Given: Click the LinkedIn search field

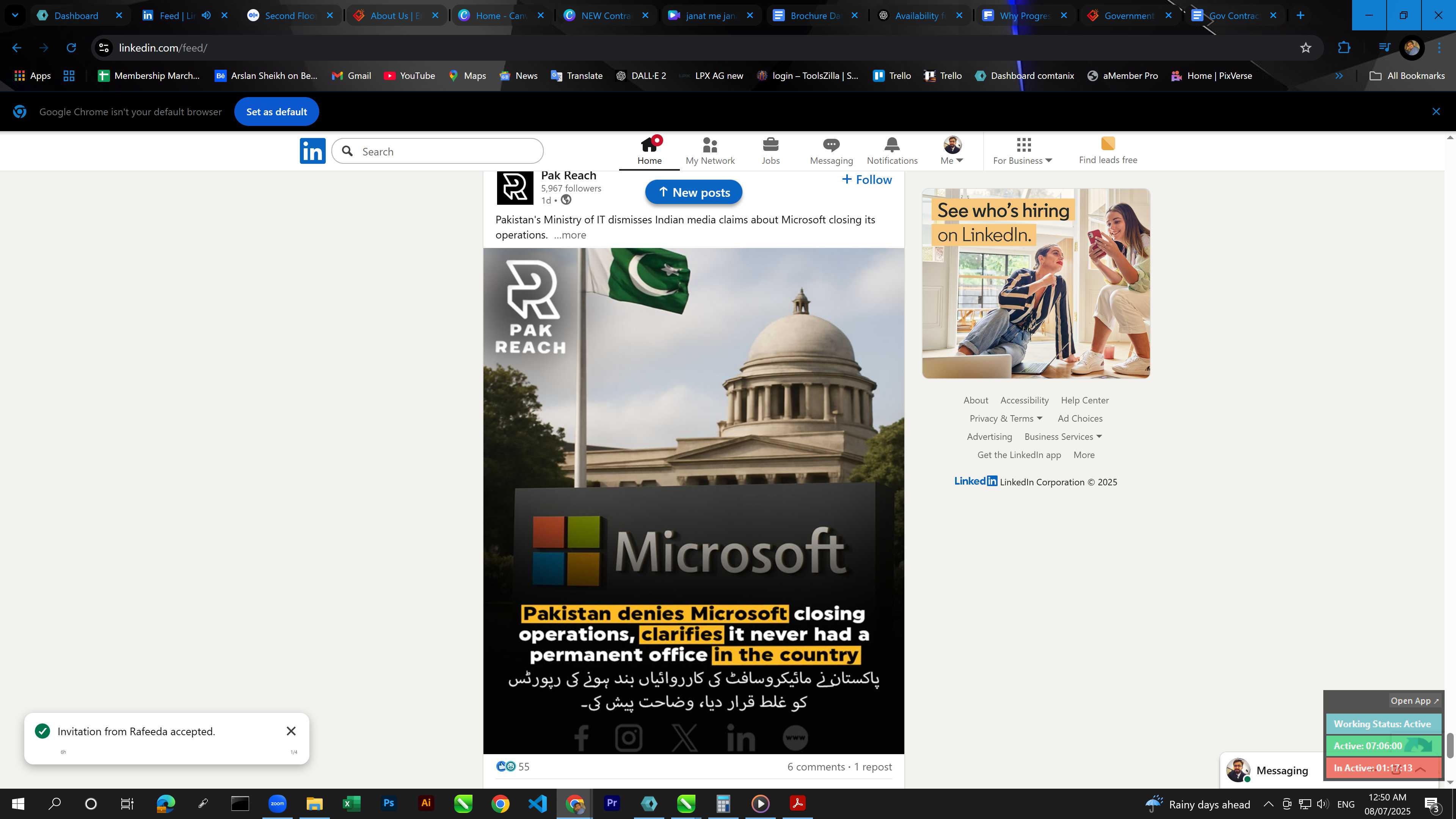Looking at the screenshot, I should tap(438, 152).
